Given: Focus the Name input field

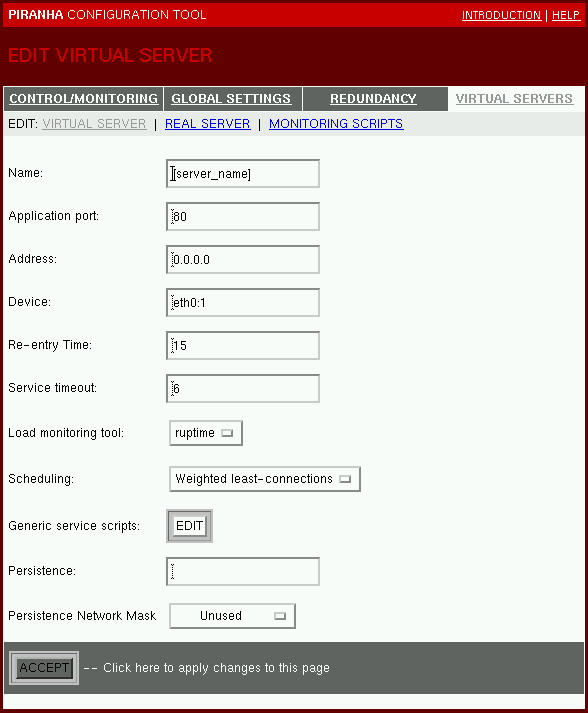Looking at the screenshot, I should (243, 173).
